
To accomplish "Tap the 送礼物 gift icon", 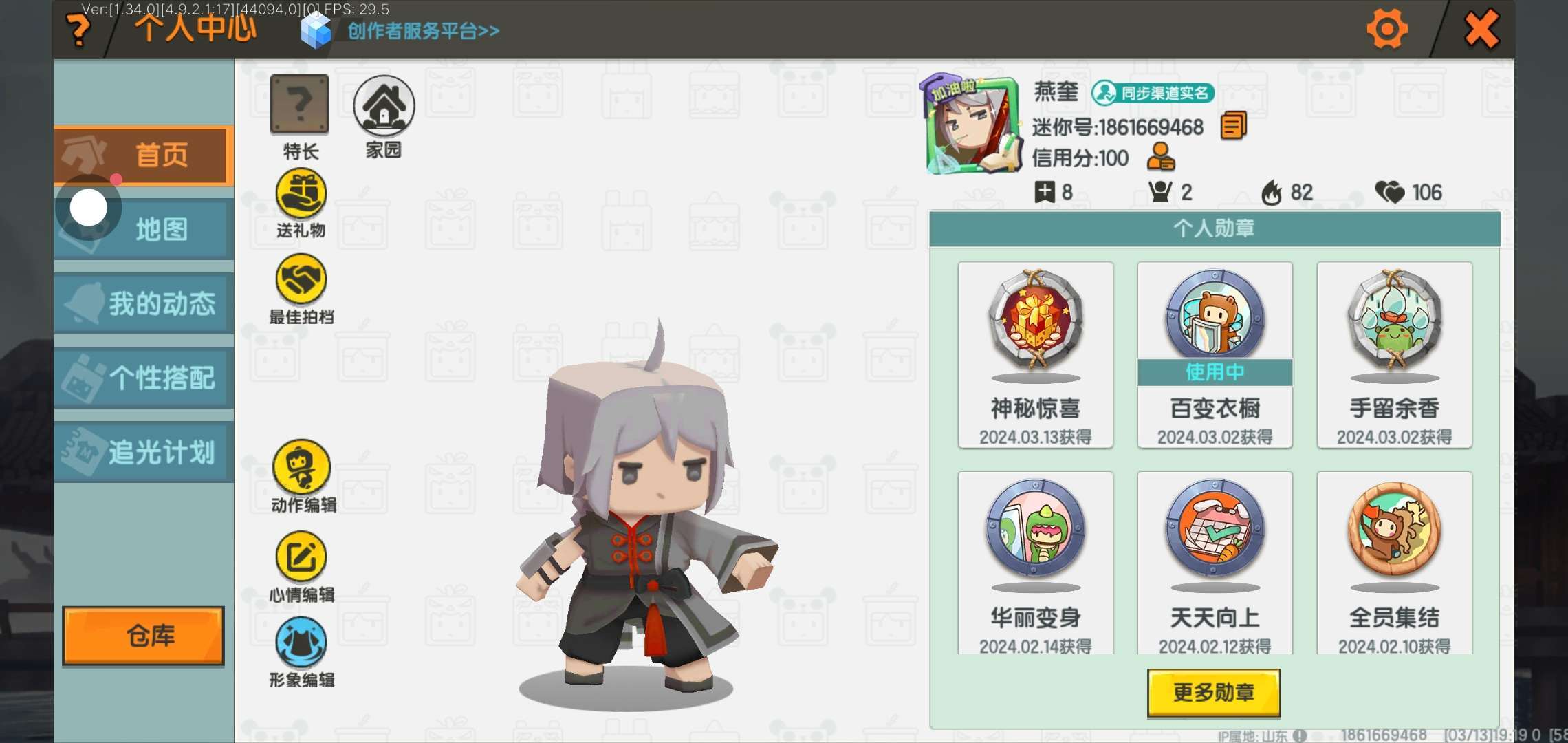I will (x=301, y=194).
